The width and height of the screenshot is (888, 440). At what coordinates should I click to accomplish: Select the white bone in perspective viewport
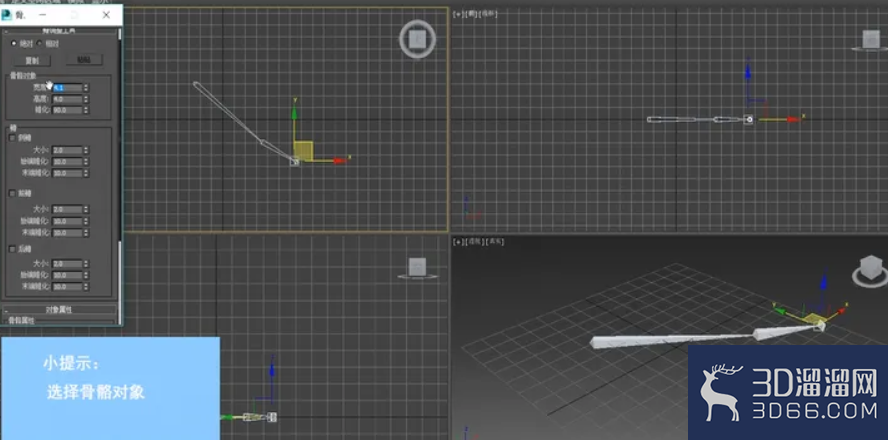click(x=674, y=339)
